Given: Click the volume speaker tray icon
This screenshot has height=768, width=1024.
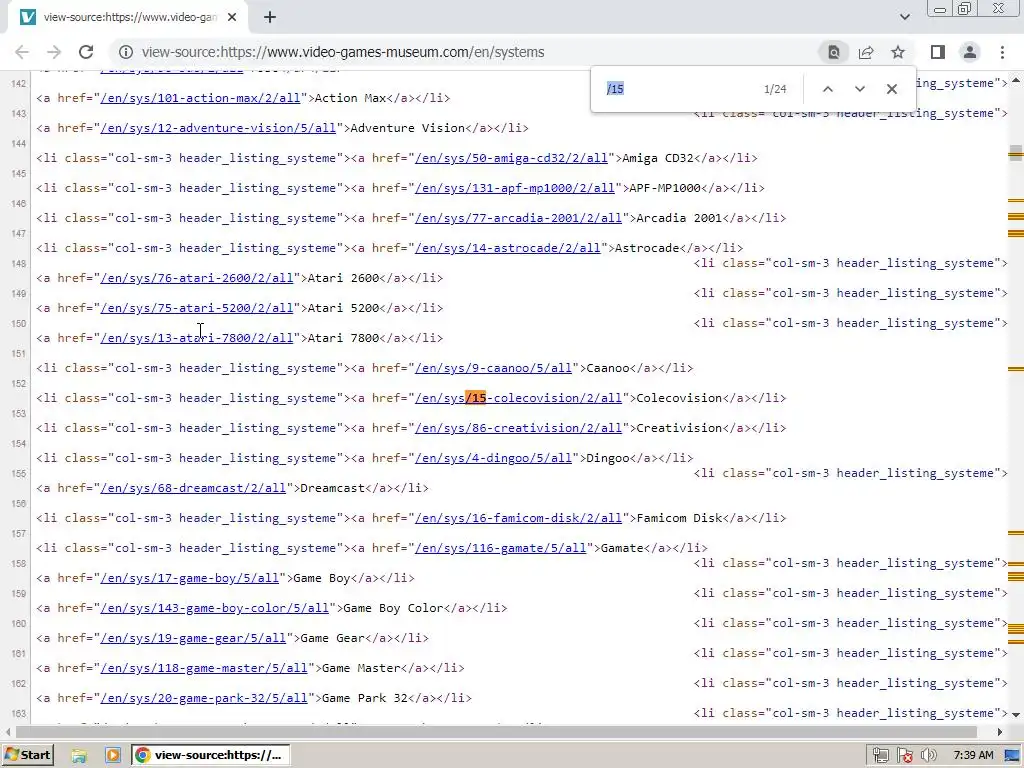Looking at the screenshot, I should click(x=929, y=756).
